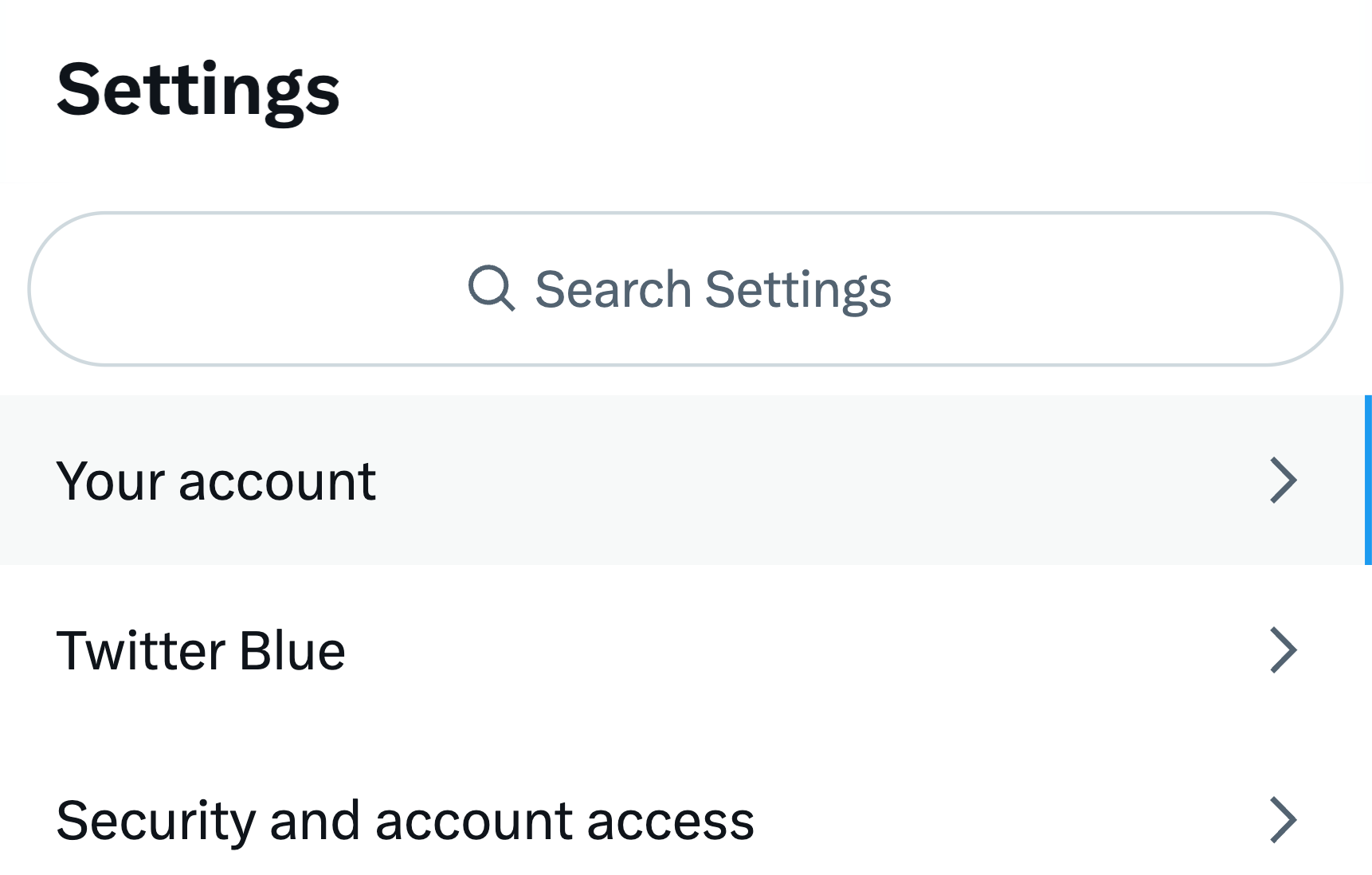The height and width of the screenshot is (875, 1372).
Task: Click the chevron arrow beside Twitter Blue
Action: [1283, 649]
